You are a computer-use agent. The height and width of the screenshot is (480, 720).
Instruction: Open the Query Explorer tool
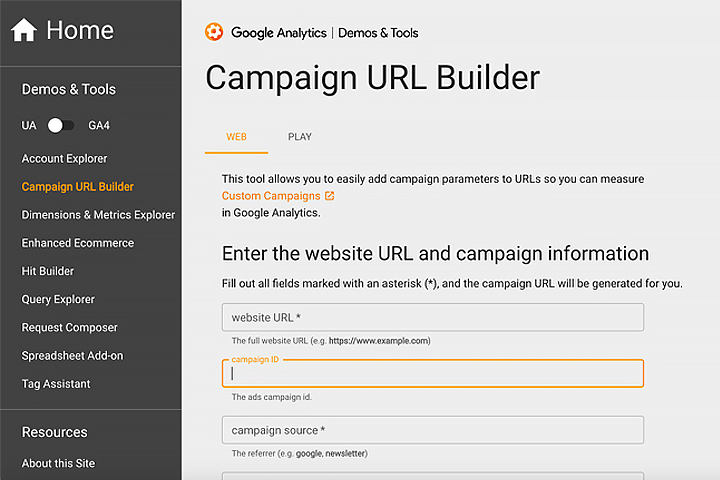[58, 299]
